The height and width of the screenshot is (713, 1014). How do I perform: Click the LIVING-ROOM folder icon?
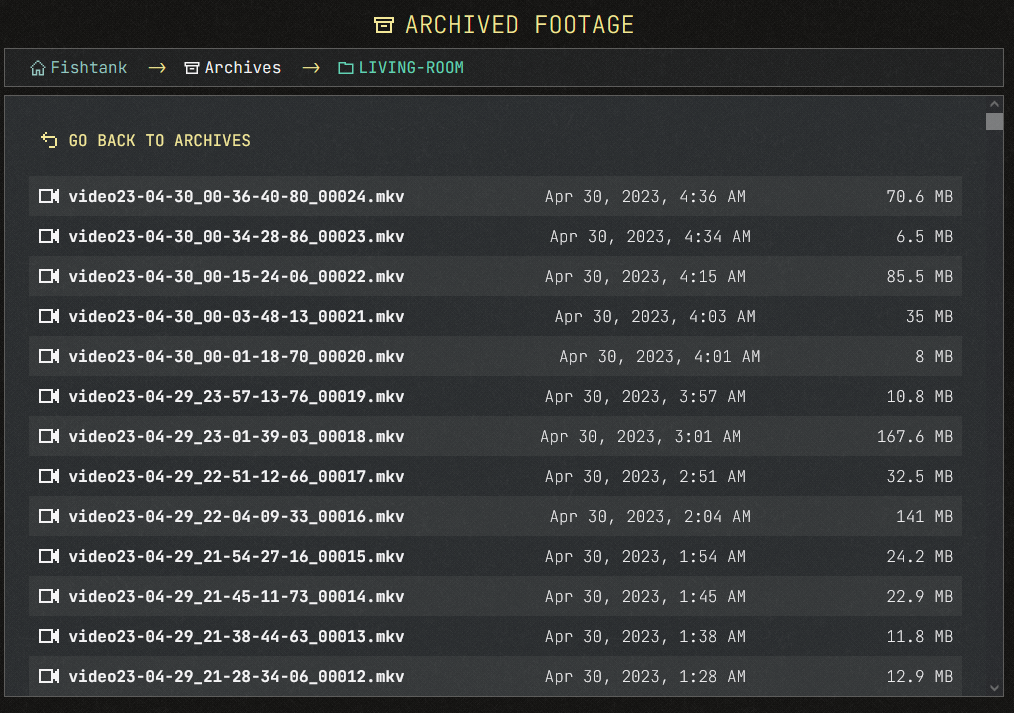tap(345, 68)
